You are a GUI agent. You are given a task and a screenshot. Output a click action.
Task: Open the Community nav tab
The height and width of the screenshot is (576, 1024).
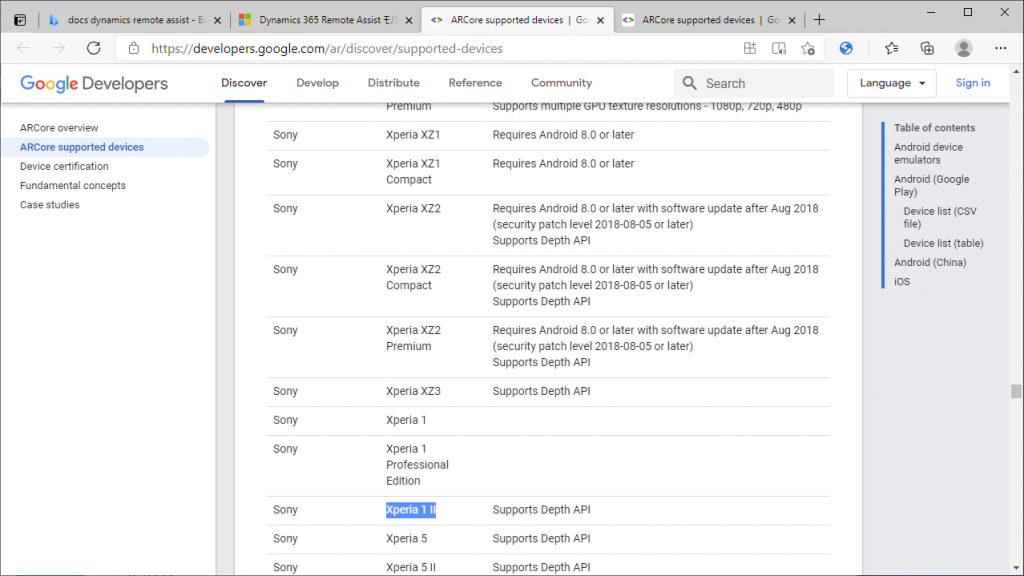[562, 83]
